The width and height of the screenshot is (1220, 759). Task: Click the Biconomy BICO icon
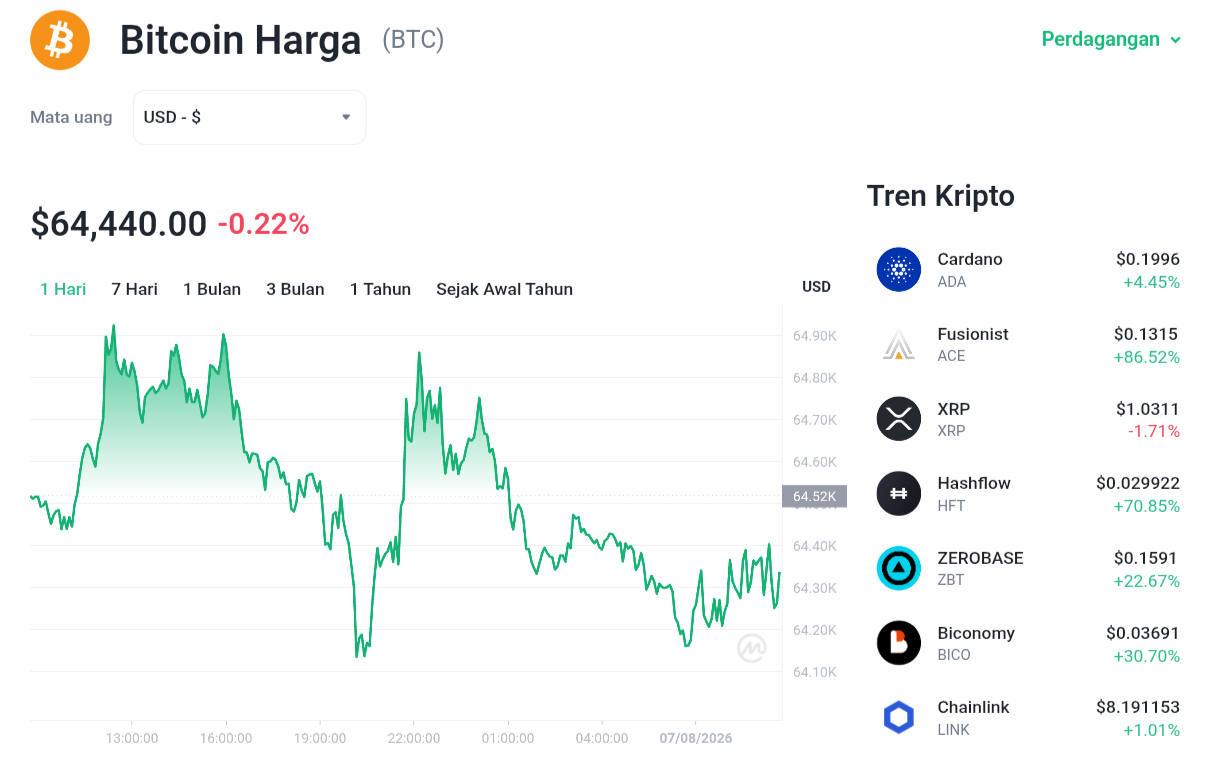pyautogui.click(x=899, y=643)
